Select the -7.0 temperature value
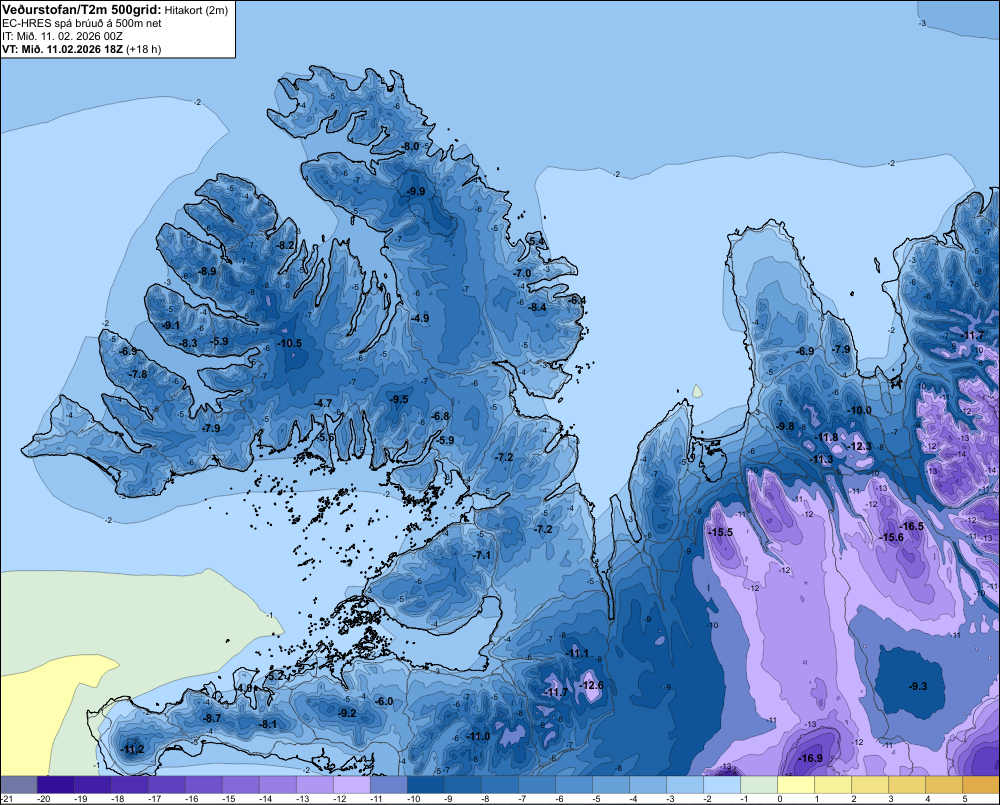The image size is (1000, 805). tap(522, 273)
